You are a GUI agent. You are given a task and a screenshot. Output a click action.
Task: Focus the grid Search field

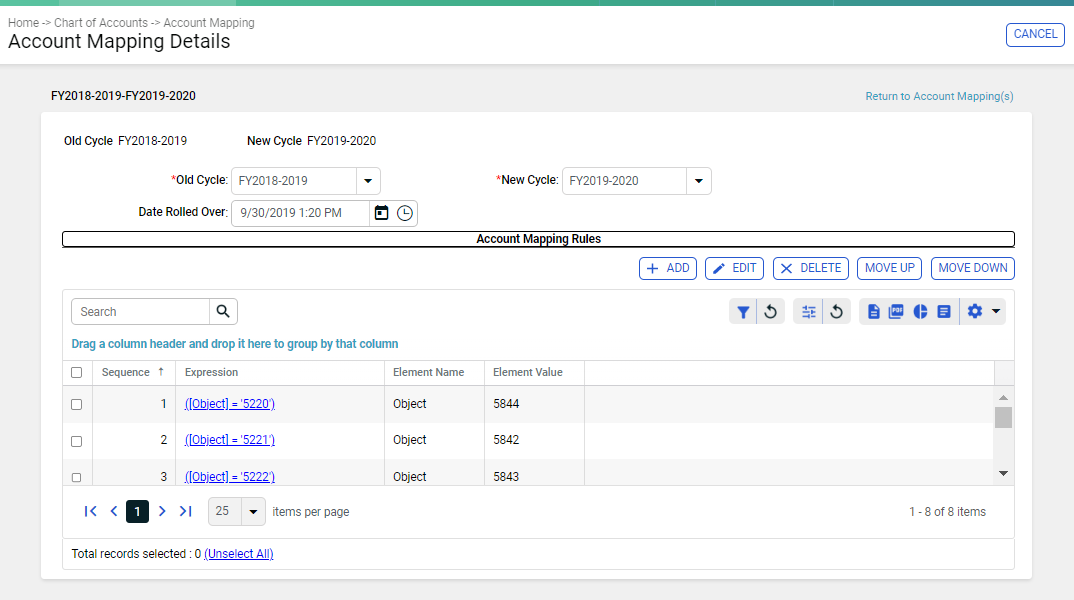tap(140, 312)
